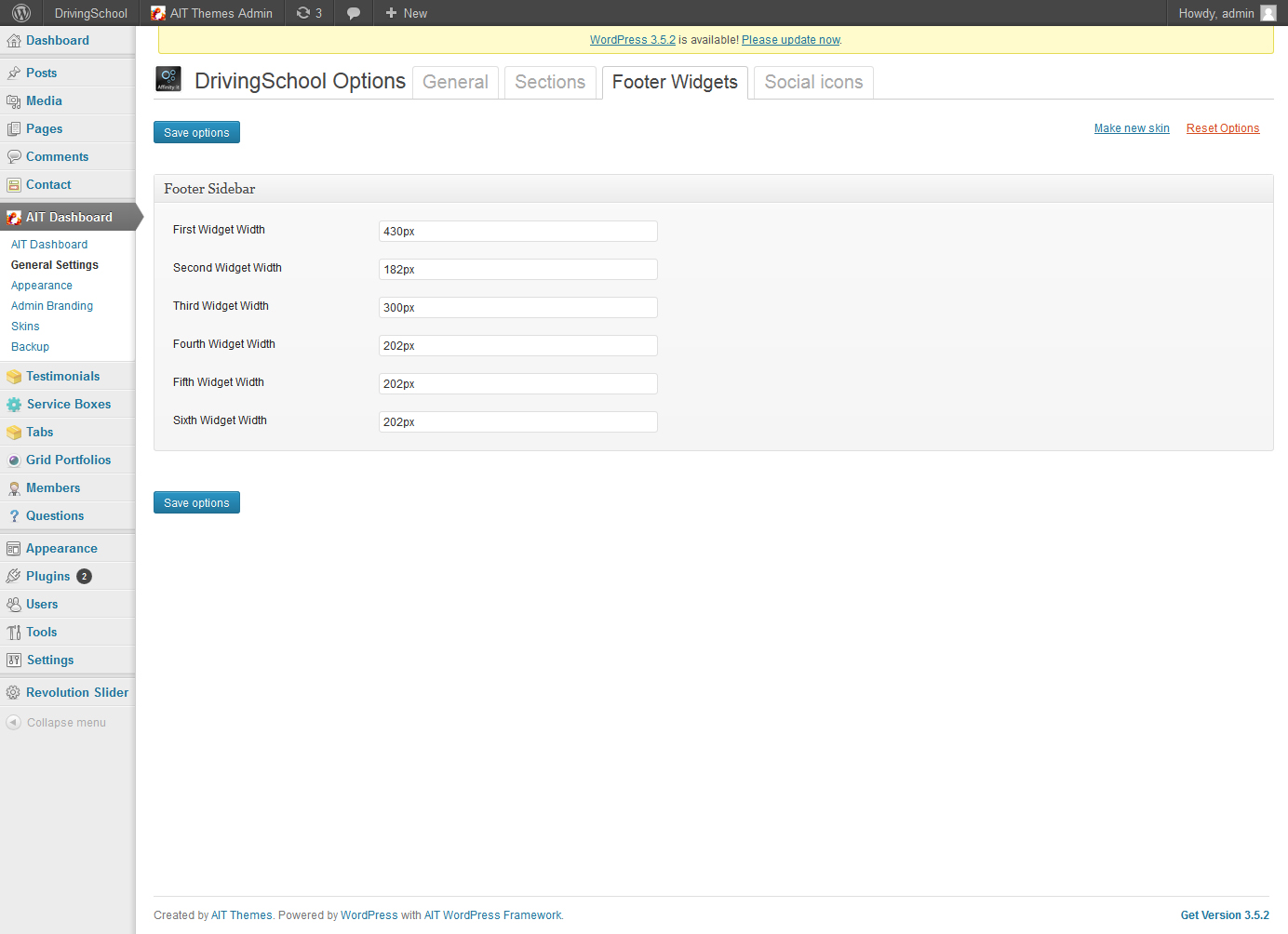This screenshot has height=934, width=1288.
Task: Click the Revolution Slider gear icon
Action: click(14, 693)
